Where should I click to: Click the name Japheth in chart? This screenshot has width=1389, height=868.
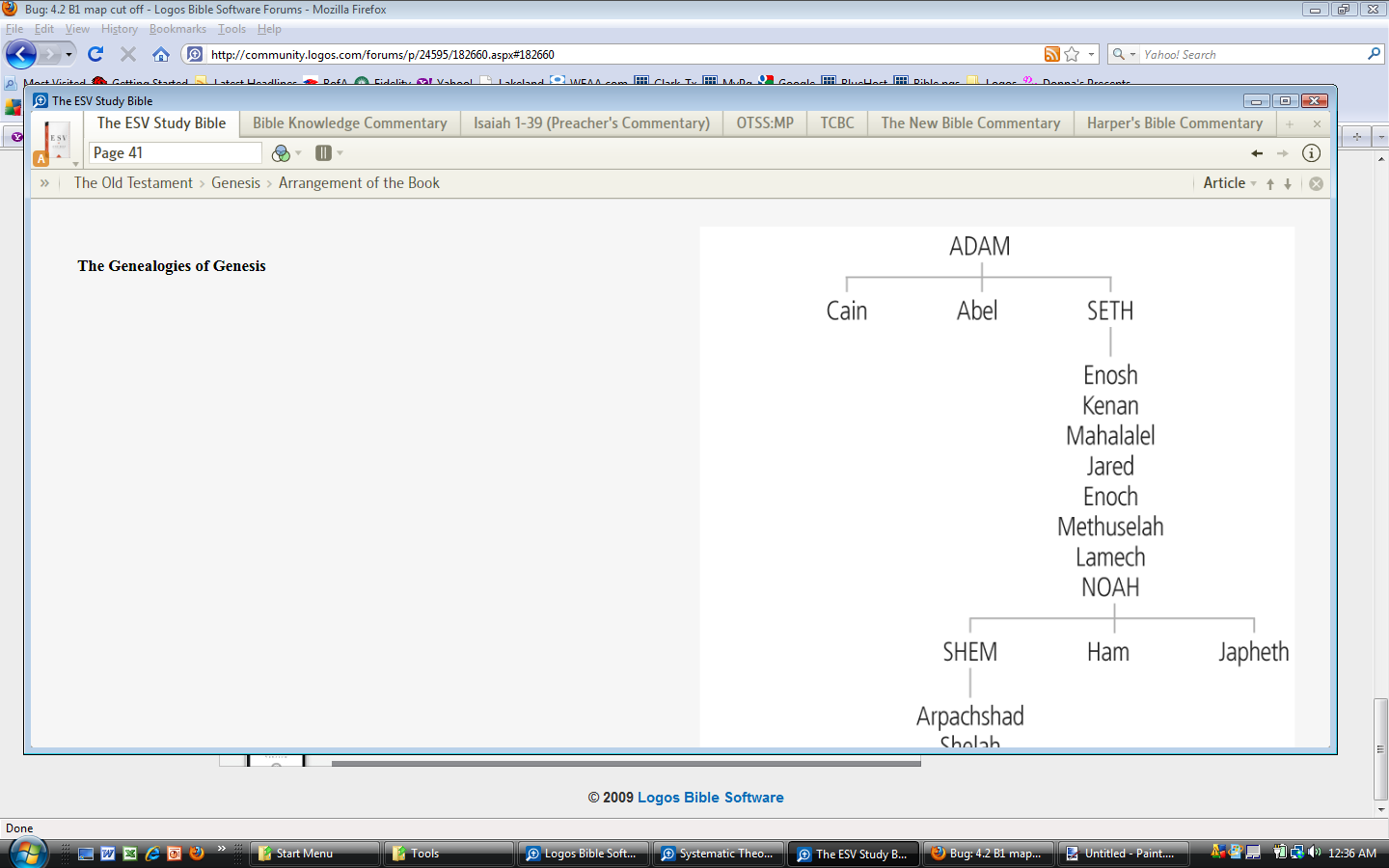tap(1253, 653)
